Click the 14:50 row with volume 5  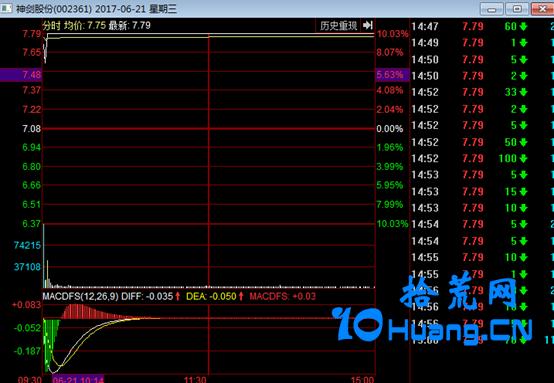point(482,59)
